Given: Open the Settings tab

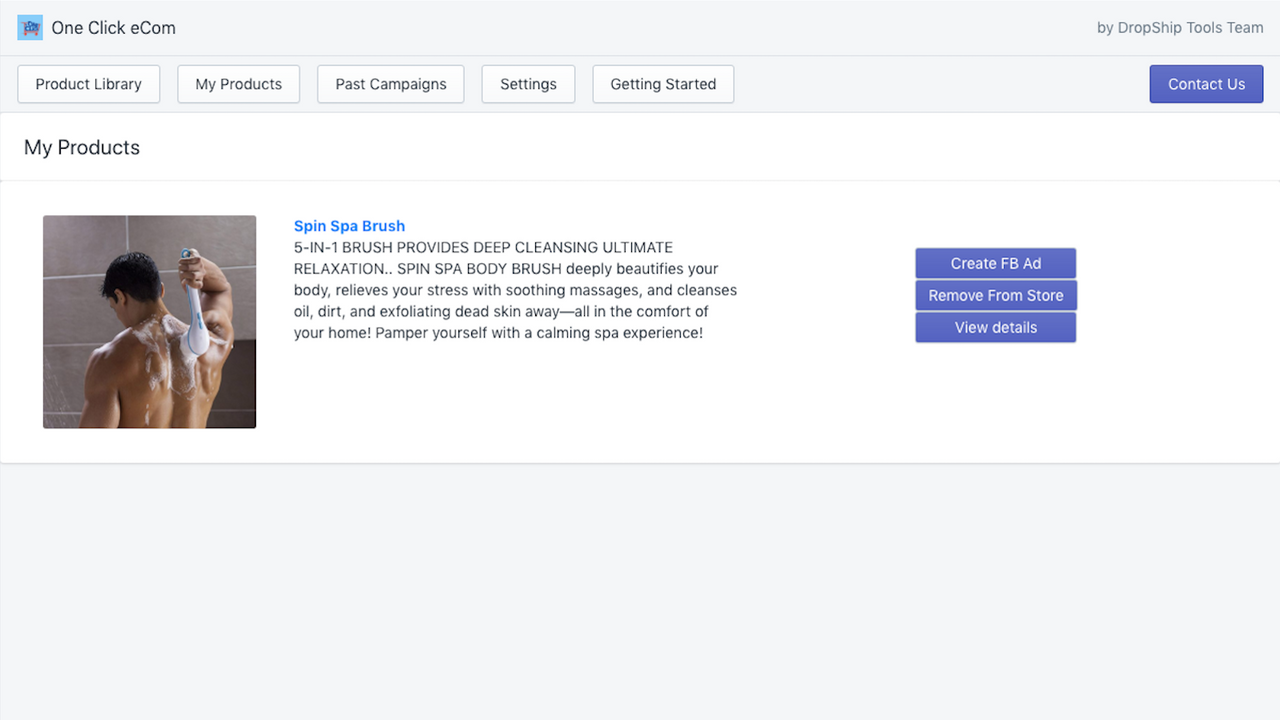Looking at the screenshot, I should (528, 84).
